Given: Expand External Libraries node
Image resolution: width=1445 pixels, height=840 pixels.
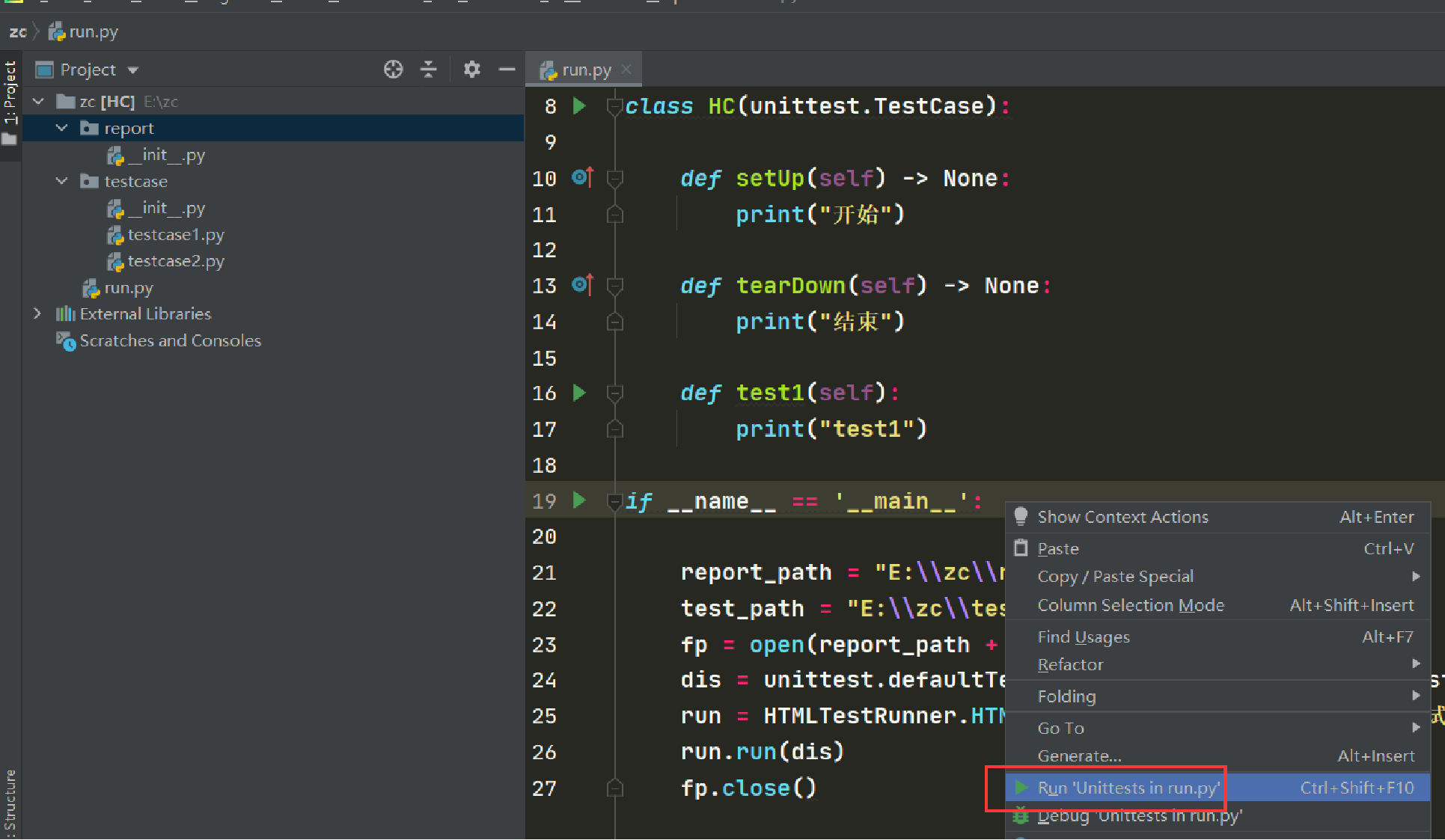Looking at the screenshot, I should 37,314.
